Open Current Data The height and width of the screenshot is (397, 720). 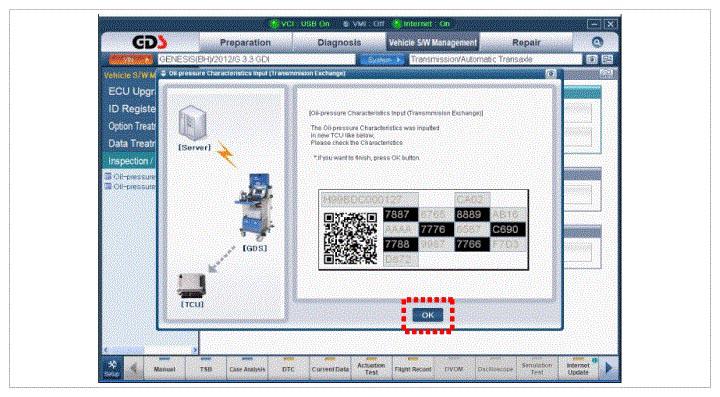click(x=330, y=368)
